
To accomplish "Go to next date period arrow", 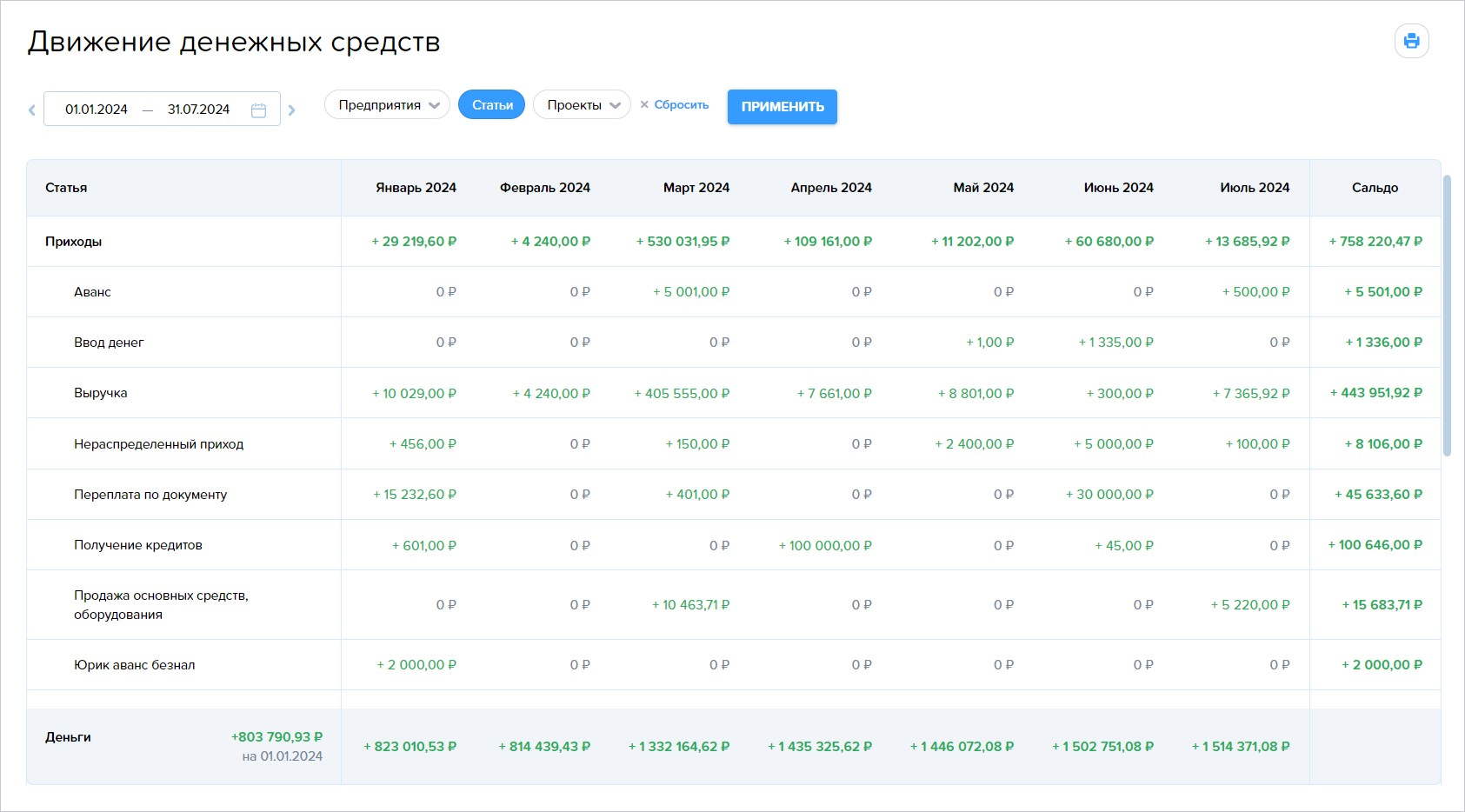I will pyautogui.click(x=291, y=110).
